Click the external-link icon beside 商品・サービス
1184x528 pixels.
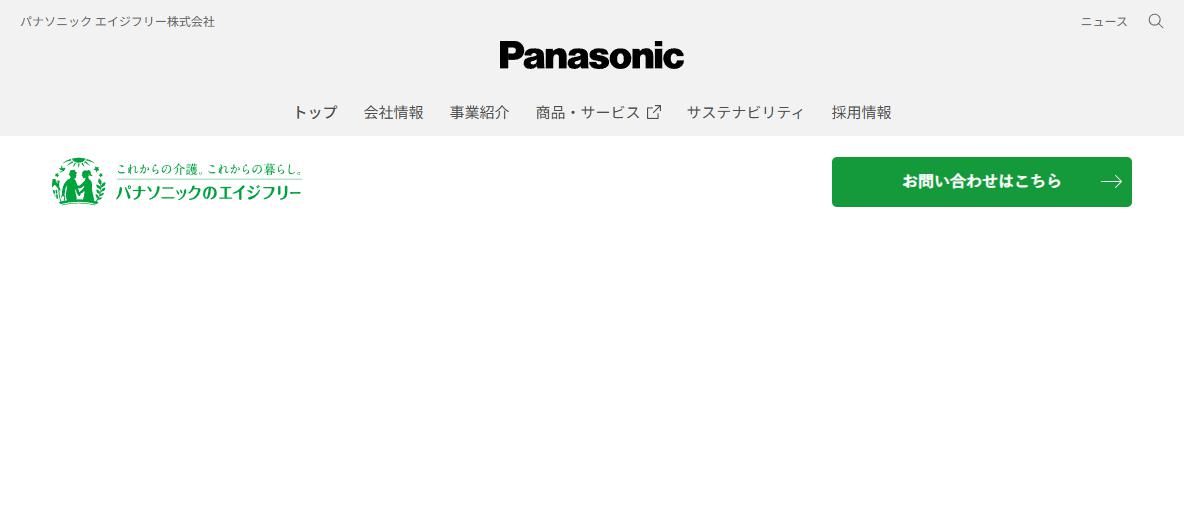(x=654, y=113)
